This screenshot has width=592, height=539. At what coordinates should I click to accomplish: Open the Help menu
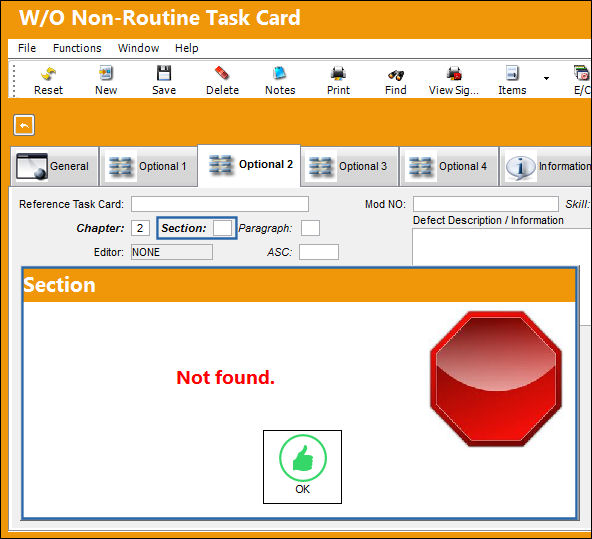(187, 48)
